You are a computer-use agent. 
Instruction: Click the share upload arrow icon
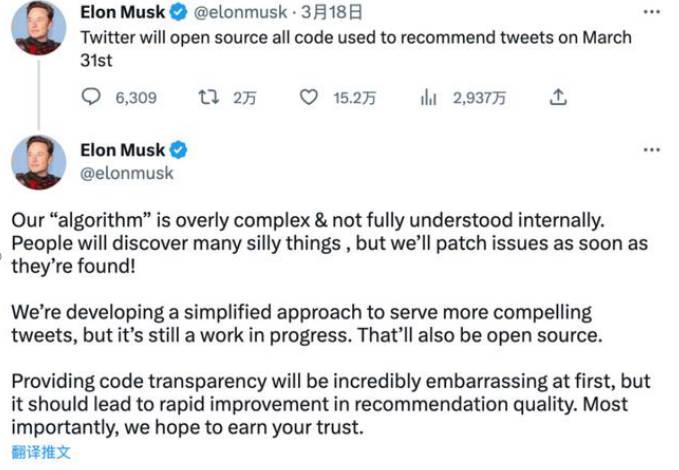[x=559, y=97]
